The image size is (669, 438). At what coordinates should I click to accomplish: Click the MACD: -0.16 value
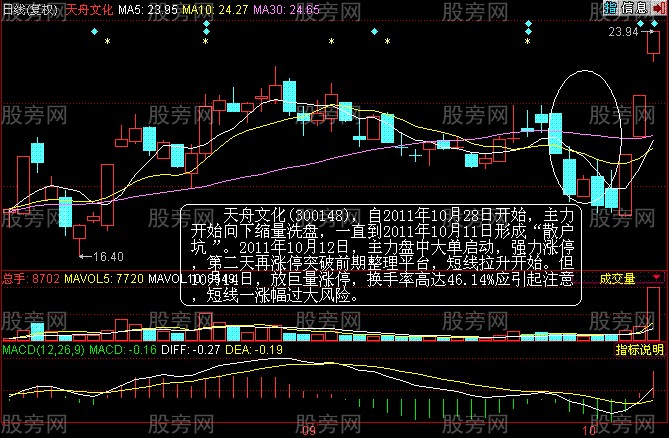point(123,350)
